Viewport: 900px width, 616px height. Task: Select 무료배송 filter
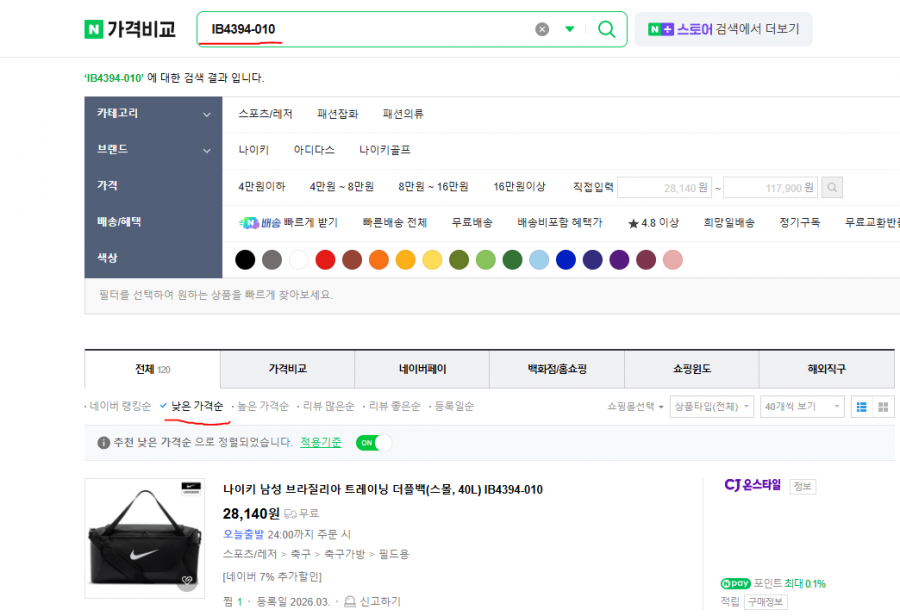point(472,223)
